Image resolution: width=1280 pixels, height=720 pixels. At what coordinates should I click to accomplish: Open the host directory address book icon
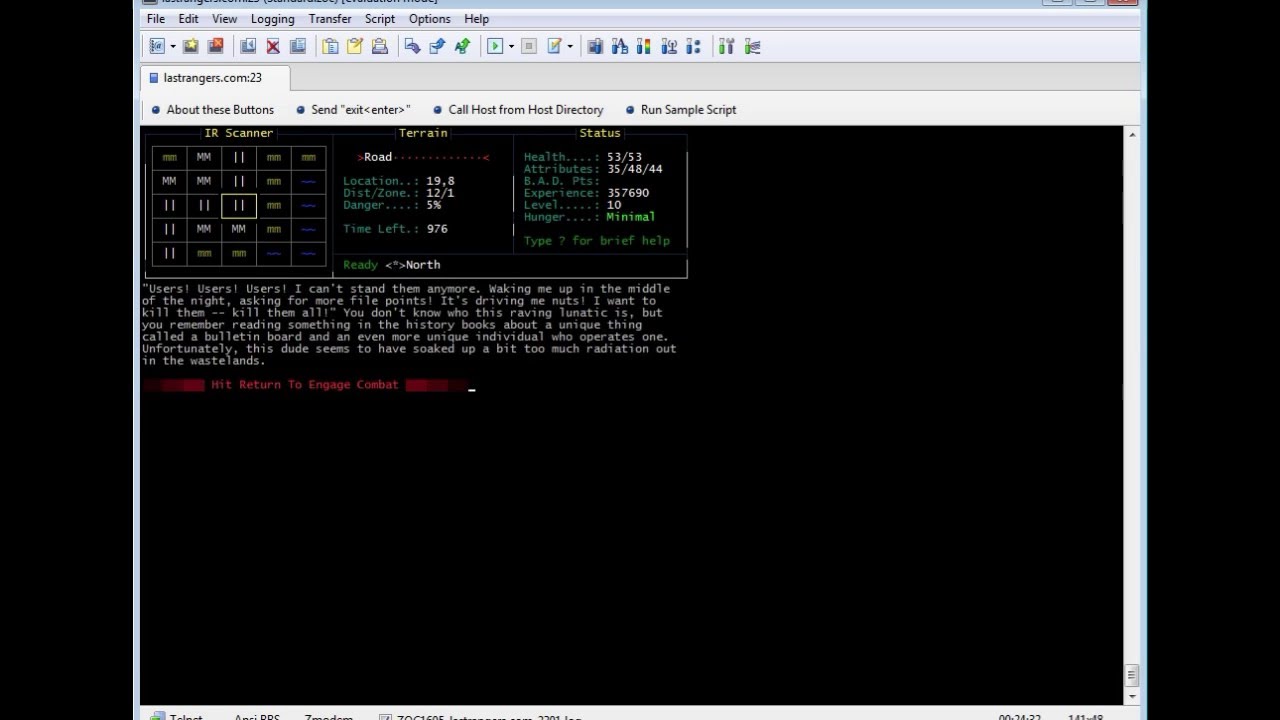pyautogui.click(x=157, y=46)
